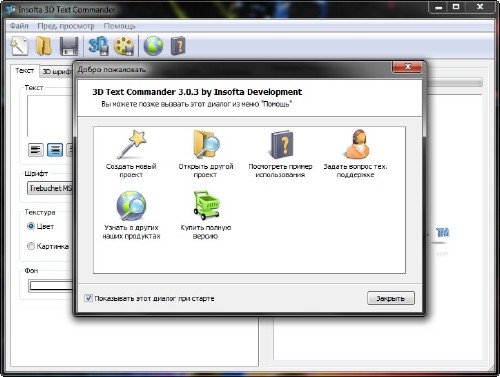Viewport: 500px width, 377px height.
Task: Click inside the Текст input area
Action: coord(50,116)
